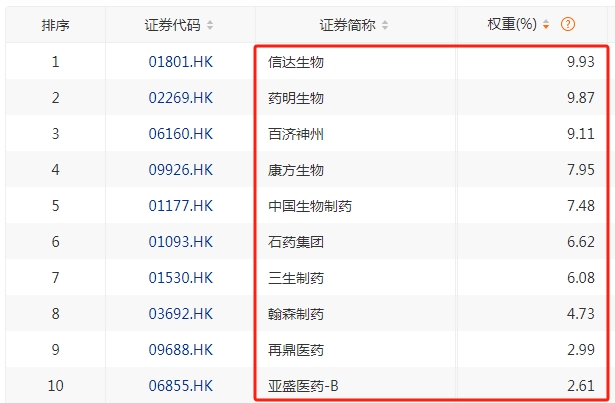Open stock code 03692.HK
Image resolution: width=615 pixels, height=403 pixels.
180,314
